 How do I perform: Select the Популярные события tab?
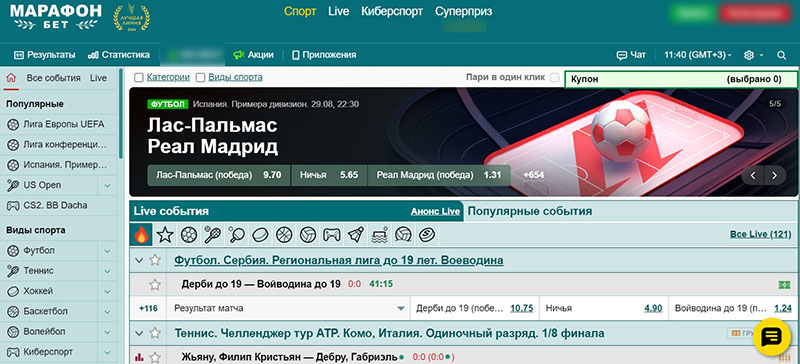(x=530, y=211)
